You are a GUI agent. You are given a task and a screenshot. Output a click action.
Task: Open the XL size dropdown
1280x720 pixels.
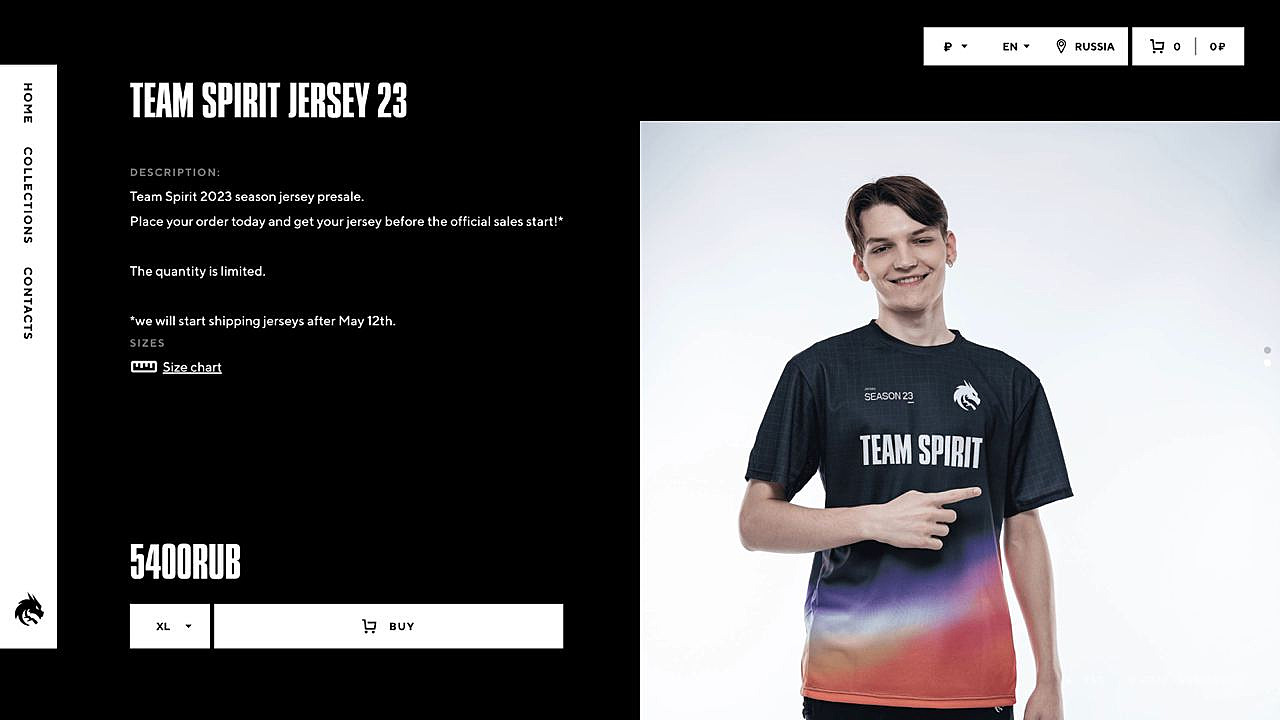click(170, 626)
